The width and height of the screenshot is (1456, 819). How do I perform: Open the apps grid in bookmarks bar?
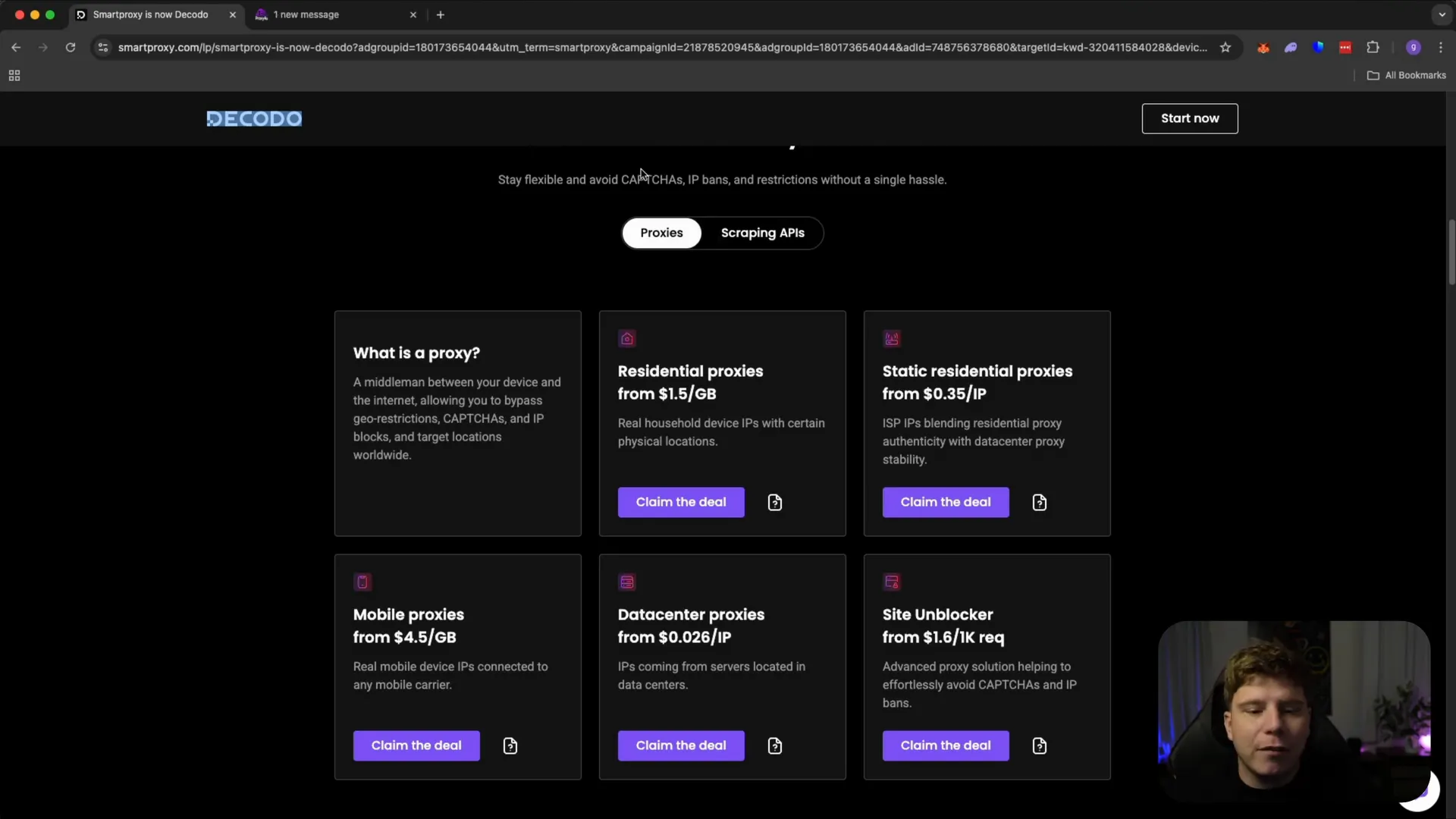click(x=14, y=75)
